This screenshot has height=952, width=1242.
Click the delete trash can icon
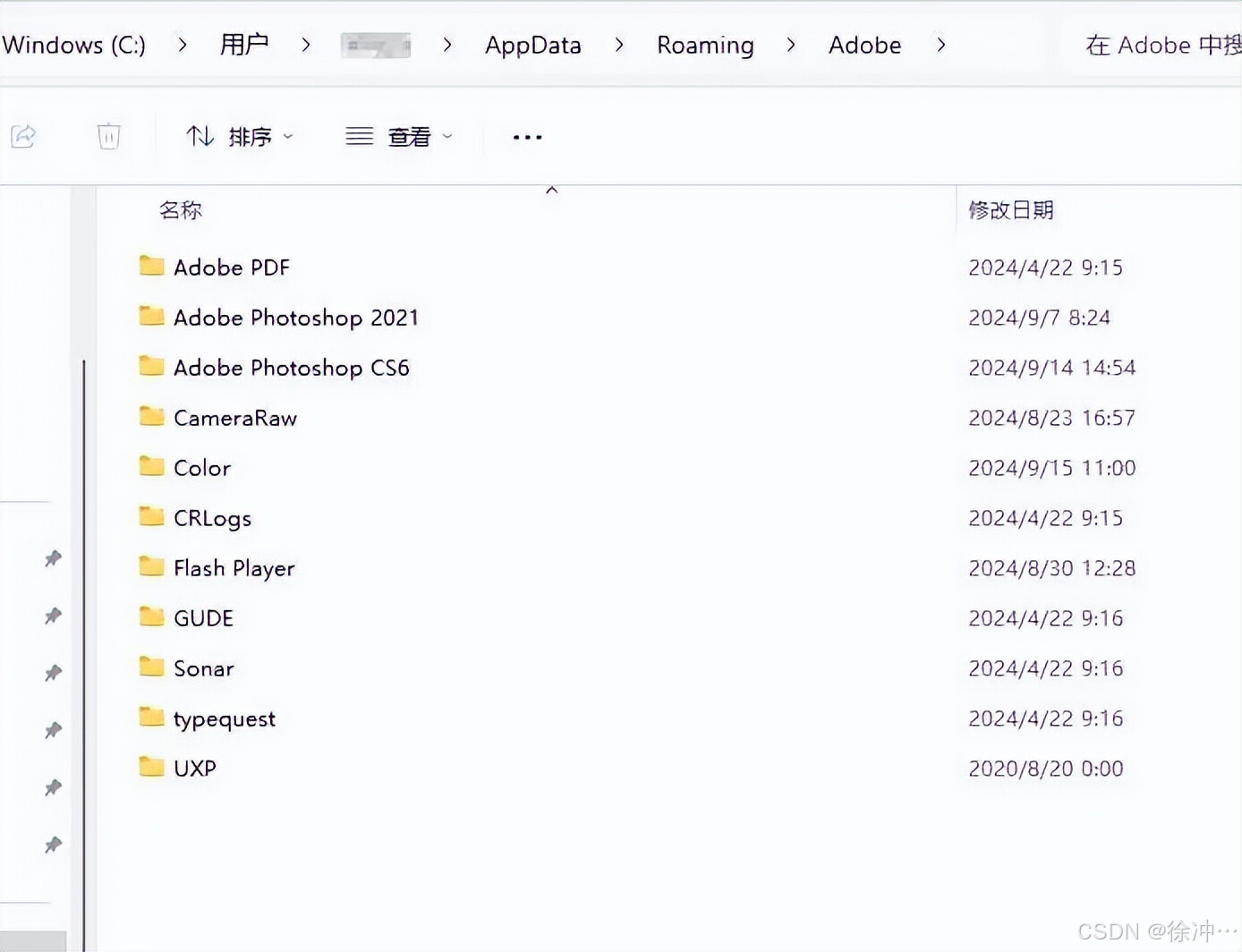coord(108,136)
